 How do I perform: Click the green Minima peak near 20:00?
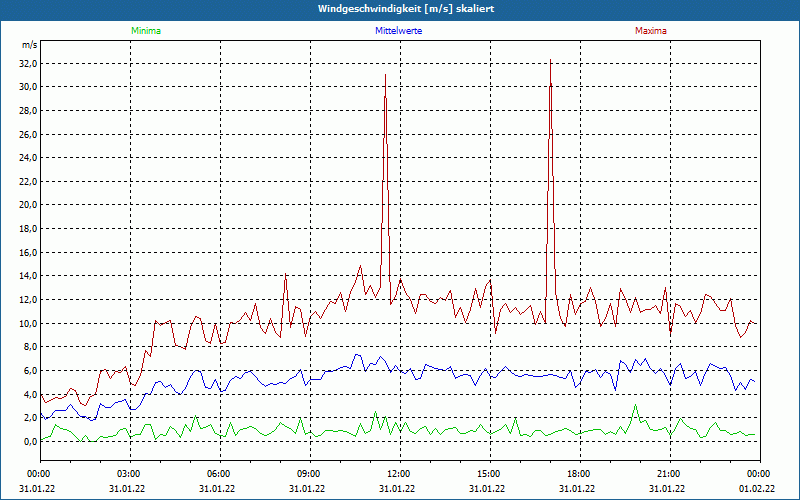(x=635, y=405)
